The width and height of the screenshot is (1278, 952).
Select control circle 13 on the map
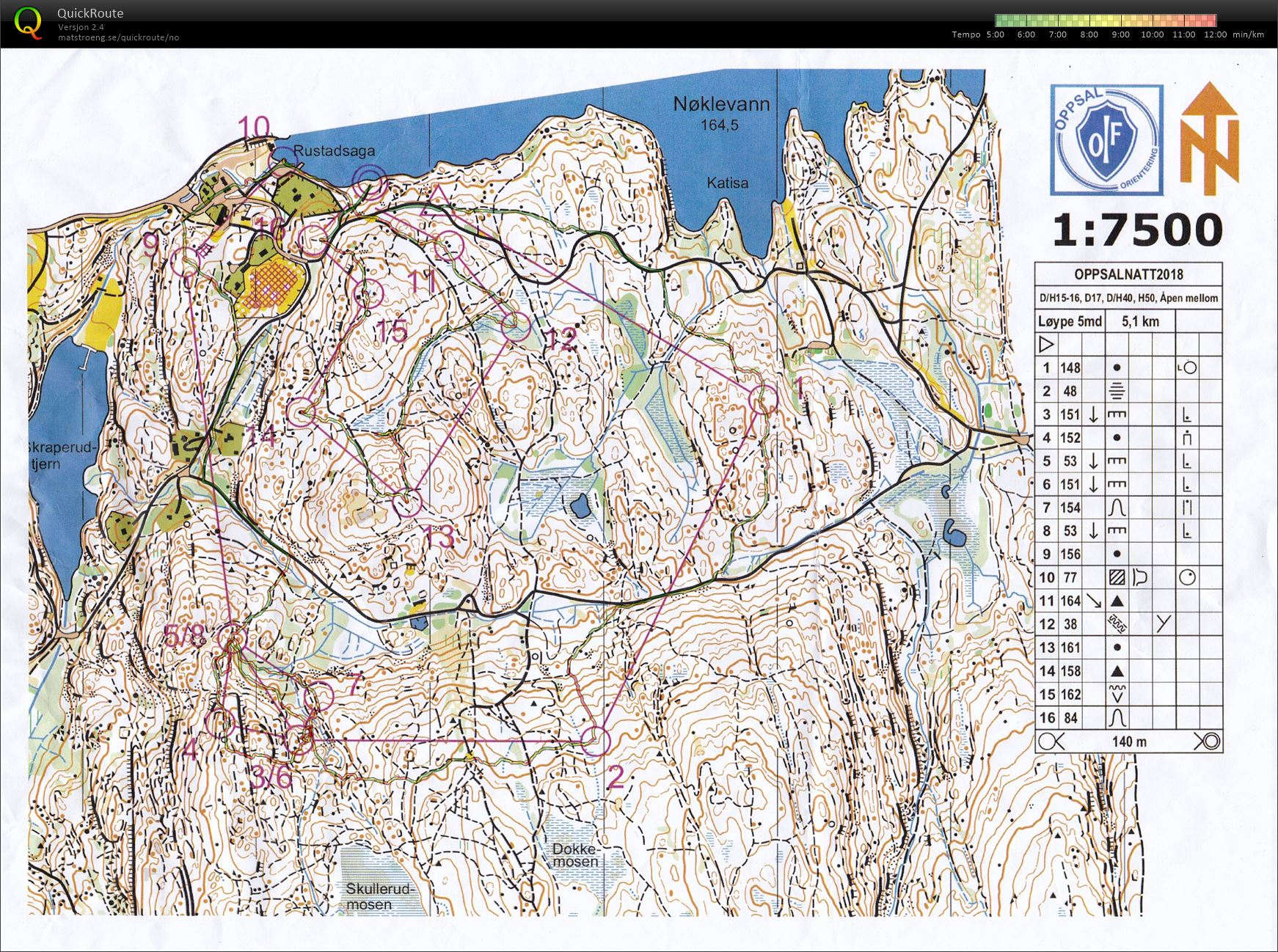408,503
